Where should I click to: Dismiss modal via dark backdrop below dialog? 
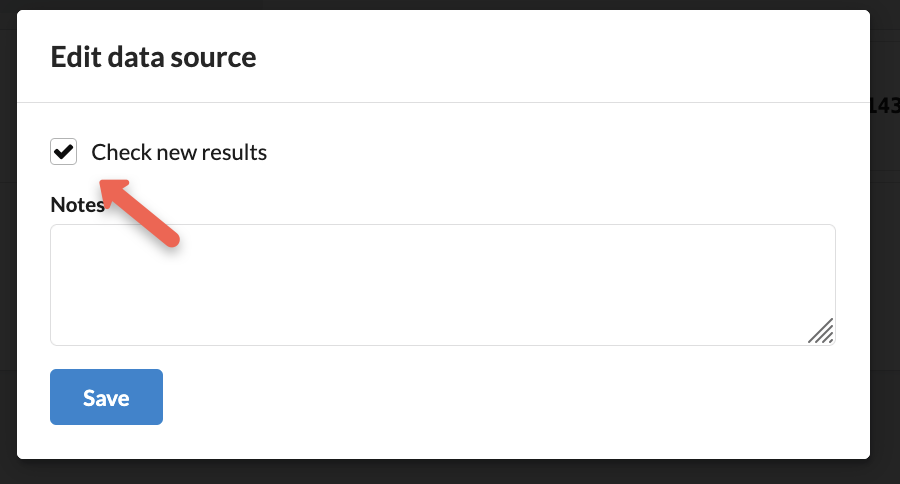click(450, 472)
